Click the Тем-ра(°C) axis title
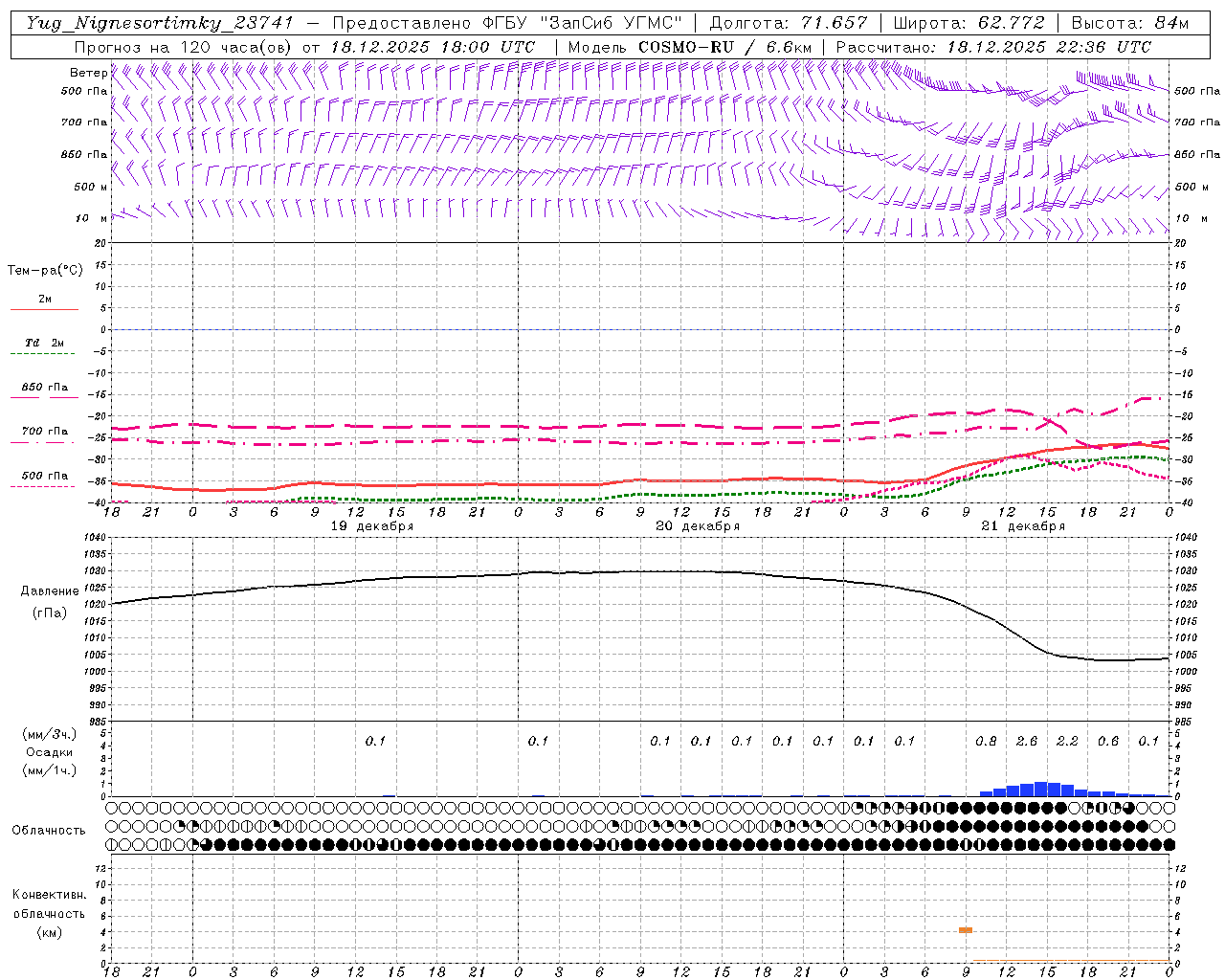 coord(45,271)
